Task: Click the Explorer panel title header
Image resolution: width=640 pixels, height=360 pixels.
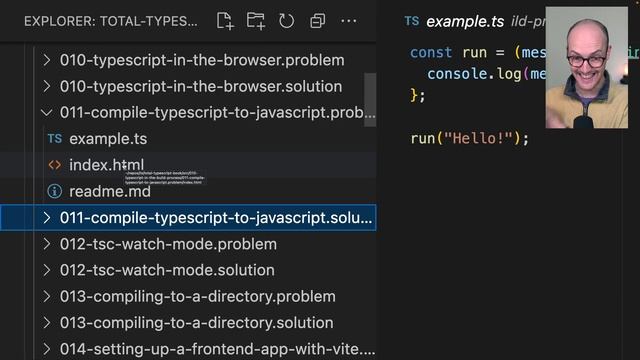Action: tap(111, 21)
